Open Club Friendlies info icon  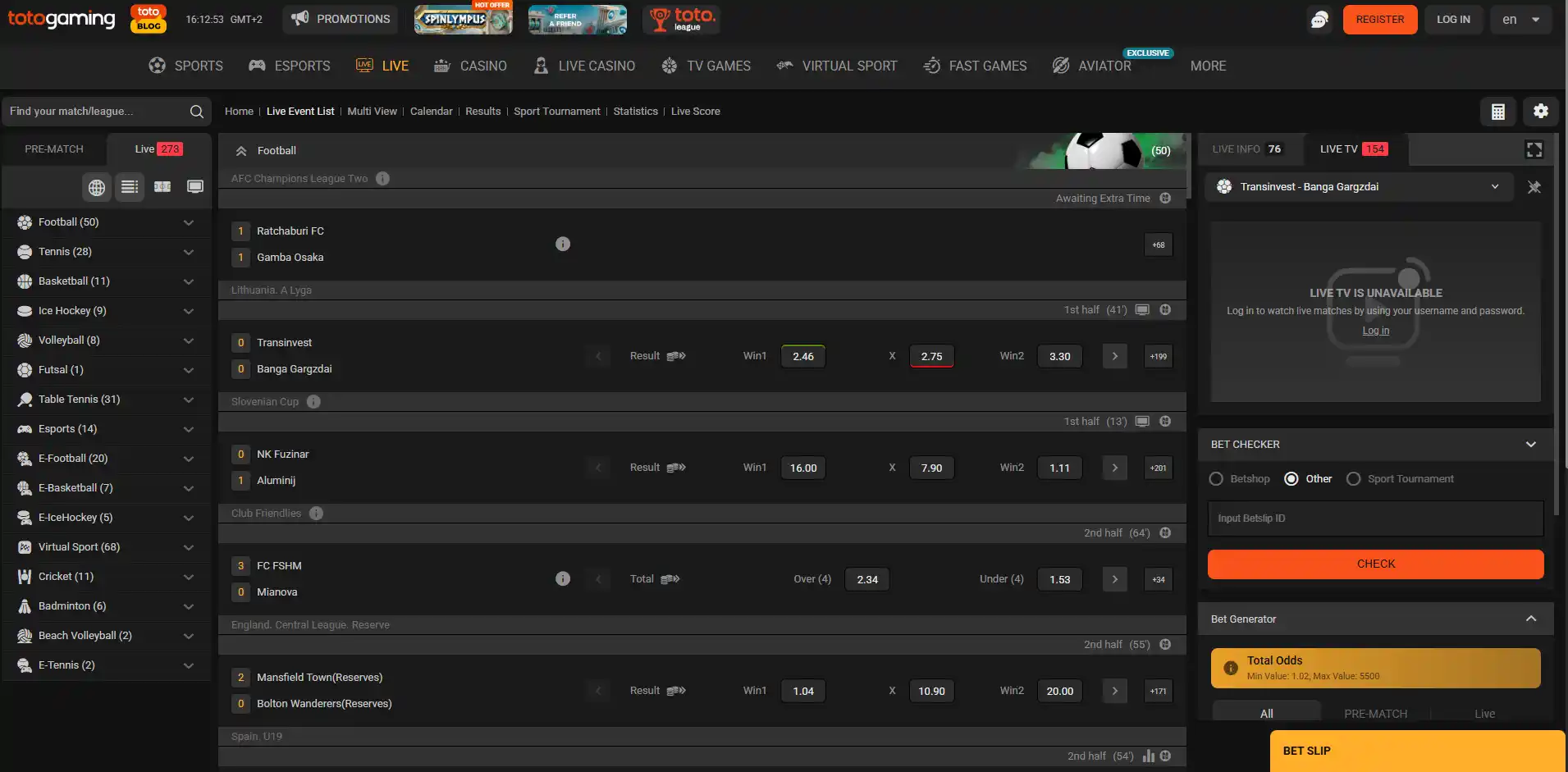[x=316, y=513]
